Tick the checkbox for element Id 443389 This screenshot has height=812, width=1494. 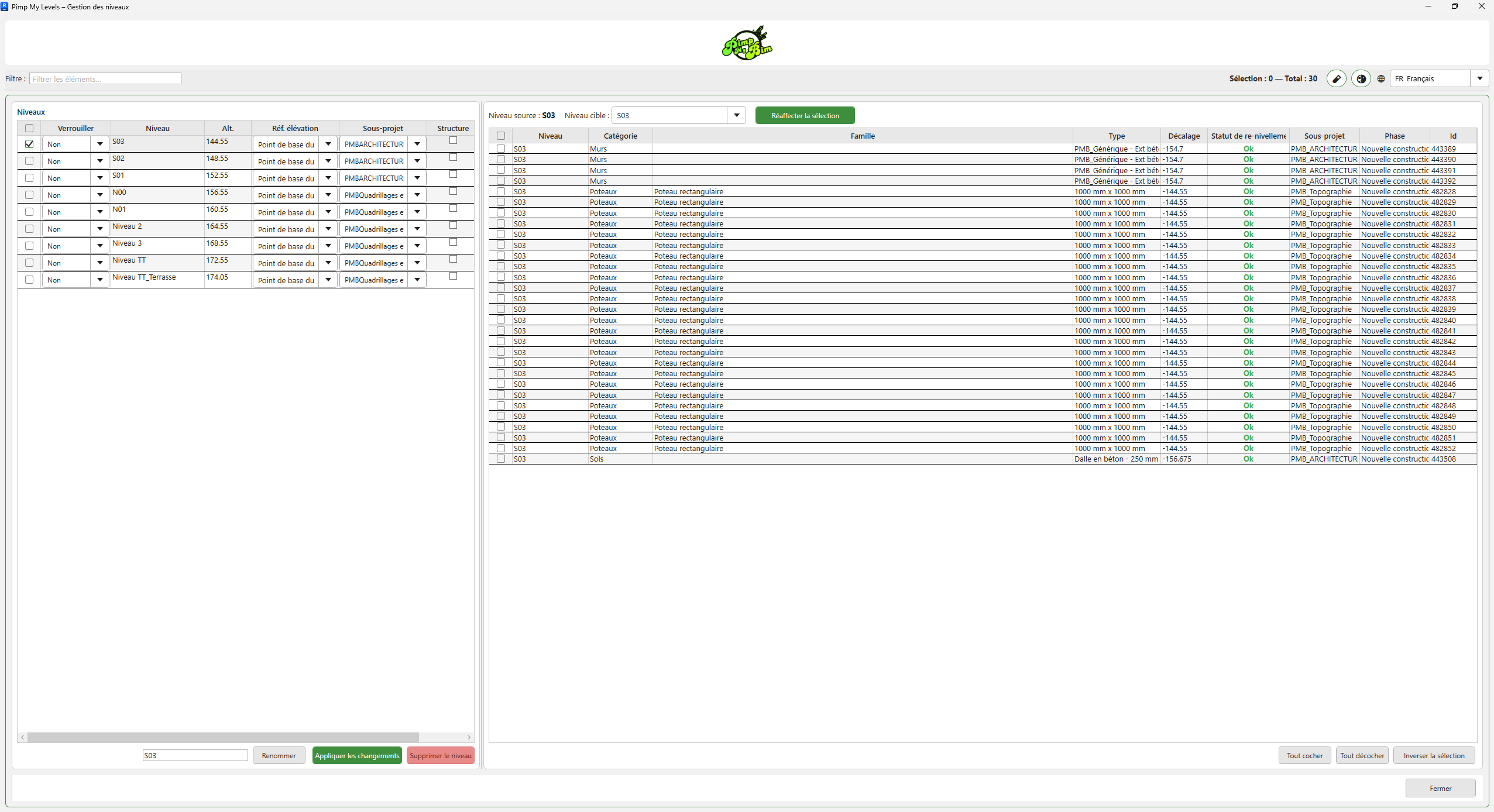tap(501, 149)
